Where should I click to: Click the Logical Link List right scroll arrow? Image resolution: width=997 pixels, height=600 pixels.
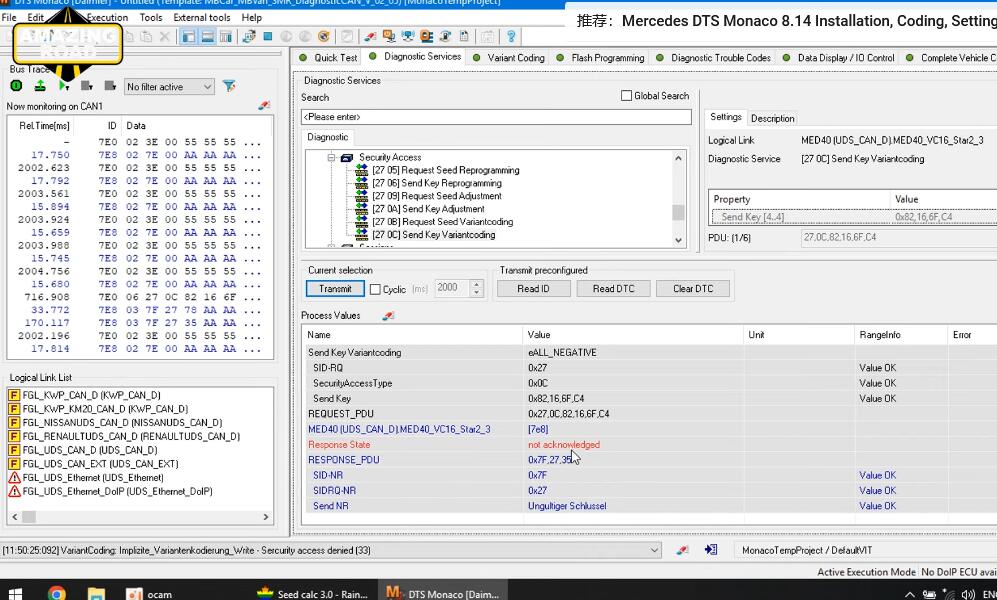[266, 517]
